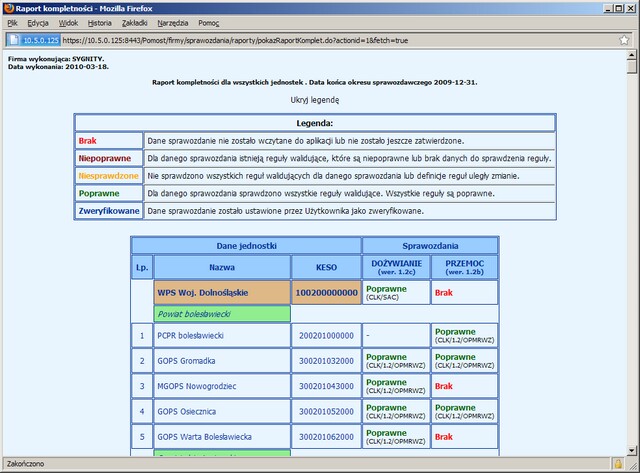
Task: Click the Firefox icon in the title bar
Action: click(9, 7)
